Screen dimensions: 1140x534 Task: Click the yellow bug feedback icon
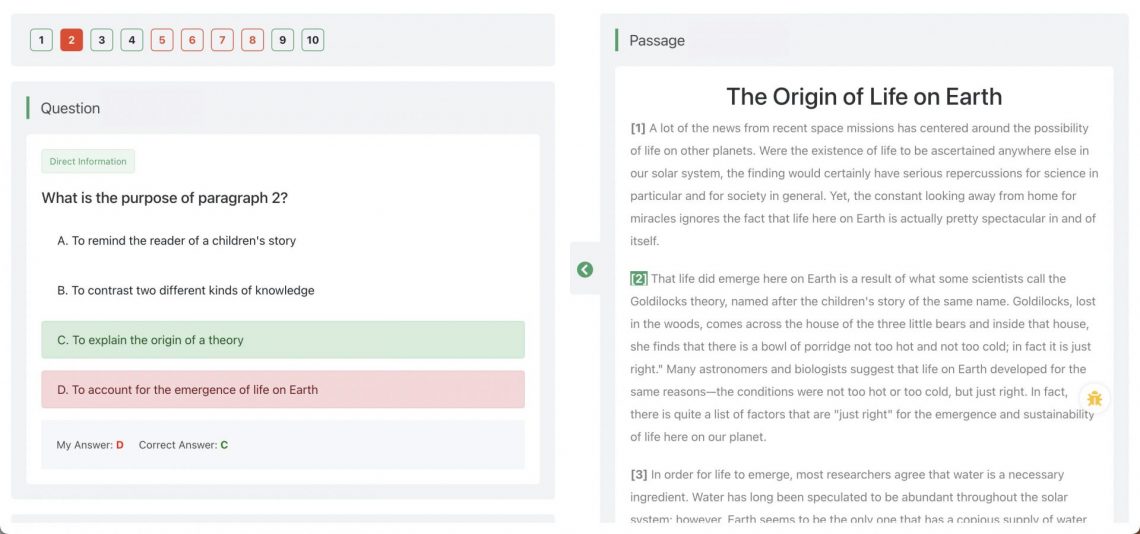[x=1095, y=398]
